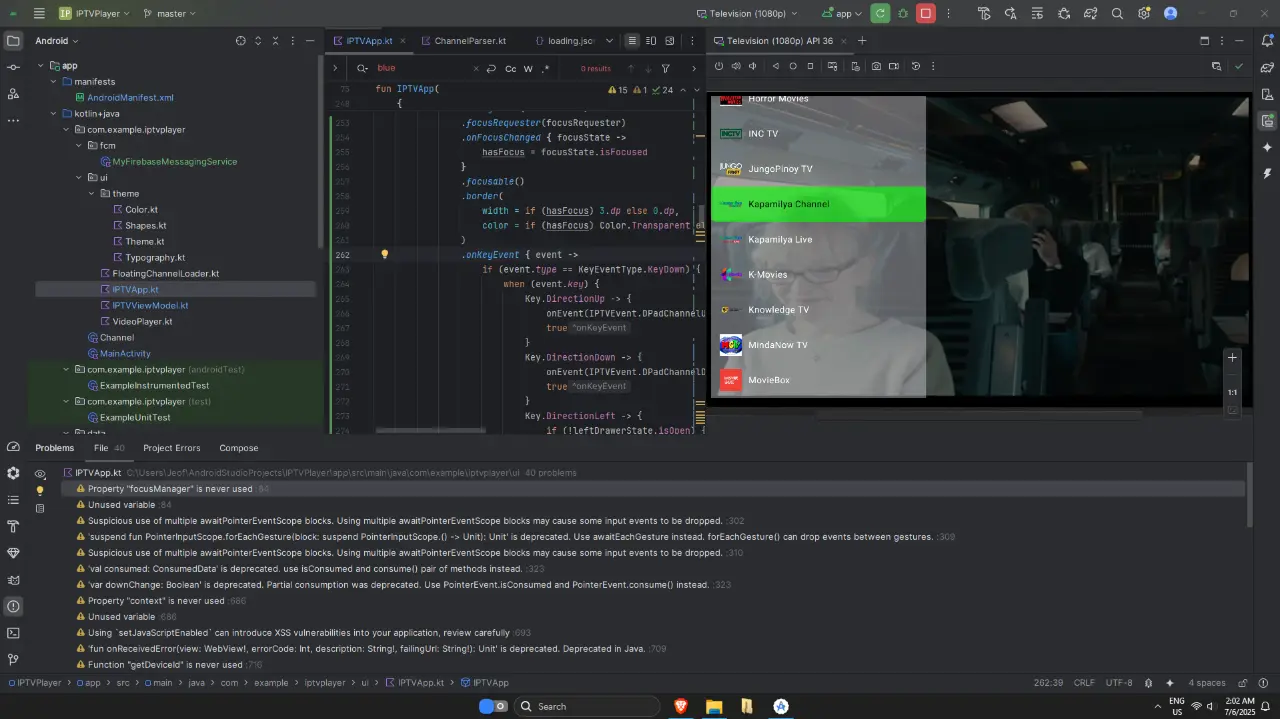
Task: Stop the running app
Action: coord(927,14)
